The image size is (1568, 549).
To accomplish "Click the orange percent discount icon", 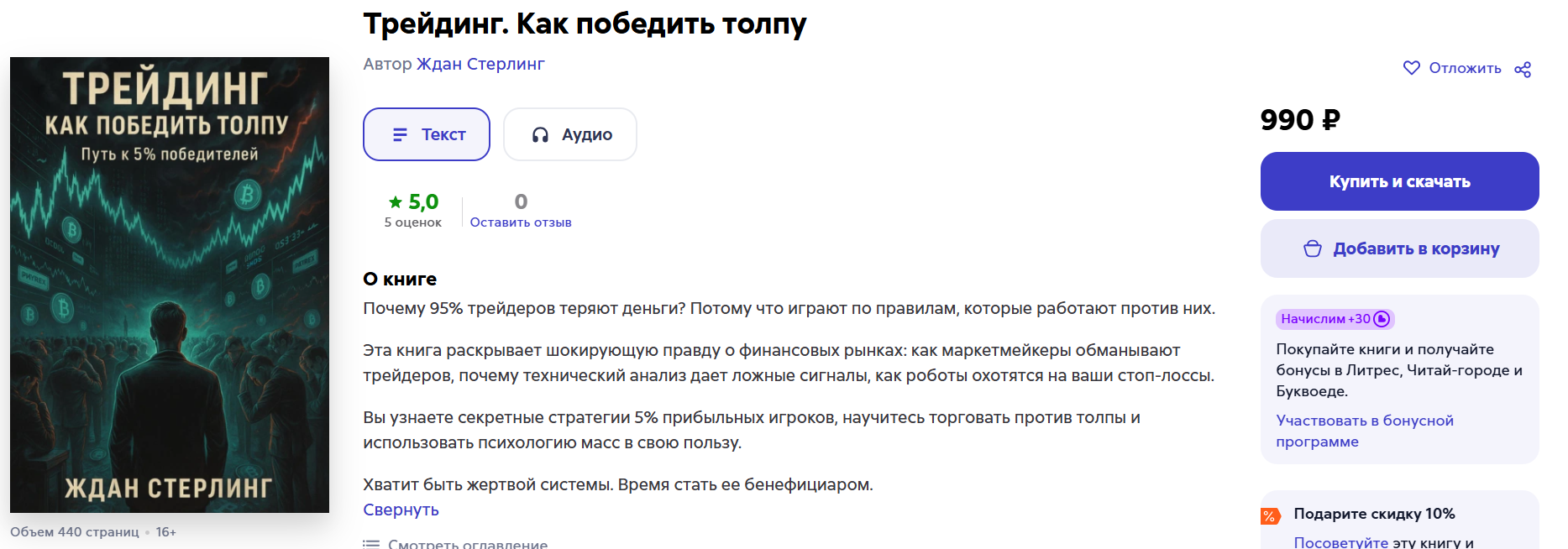I will (1270, 515).
